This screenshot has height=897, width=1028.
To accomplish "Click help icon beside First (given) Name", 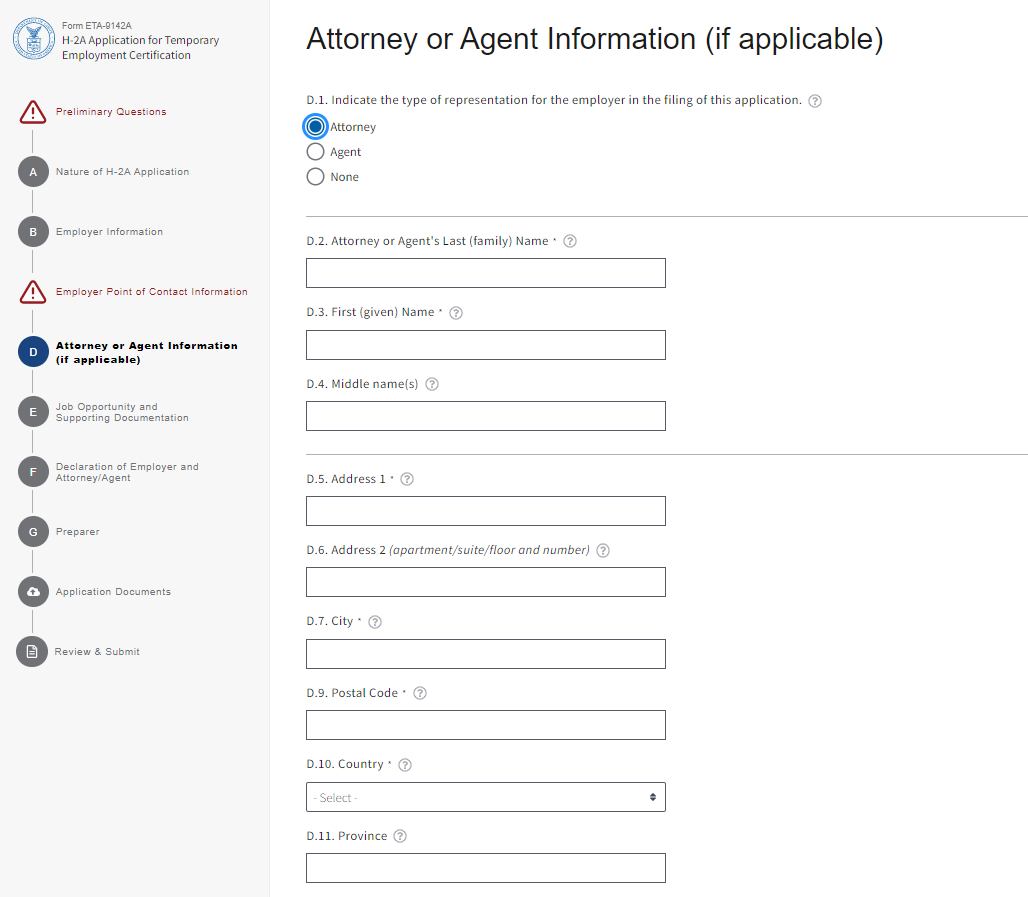I will pos(456,313).
